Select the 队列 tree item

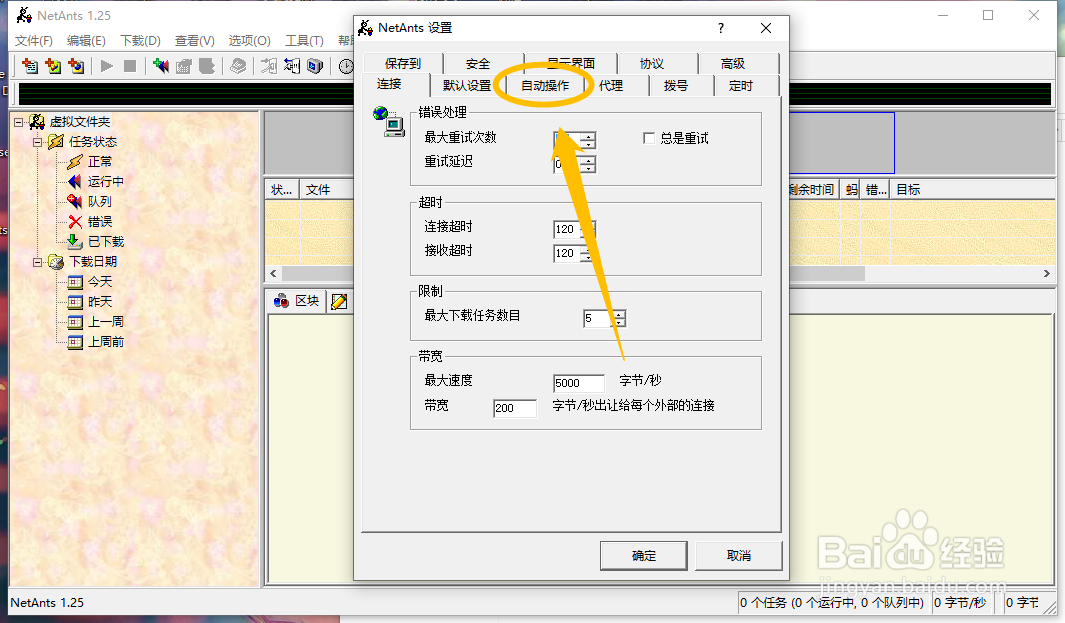tap(100, 202)
